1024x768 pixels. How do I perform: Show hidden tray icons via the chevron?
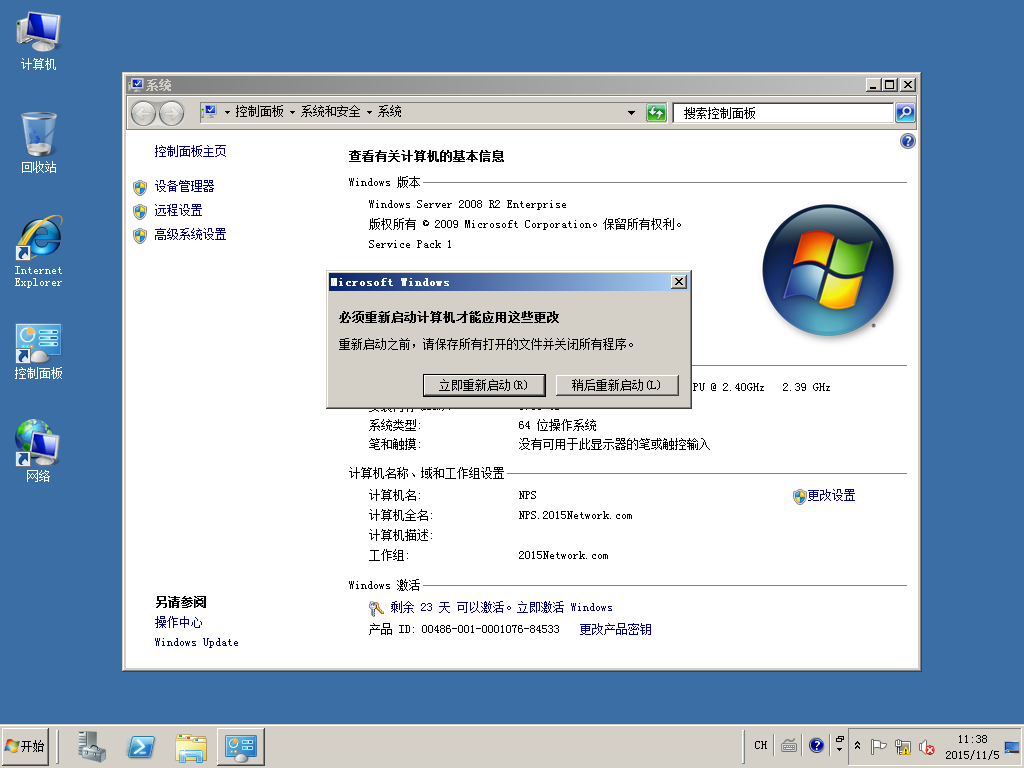[x=857, y=745]
